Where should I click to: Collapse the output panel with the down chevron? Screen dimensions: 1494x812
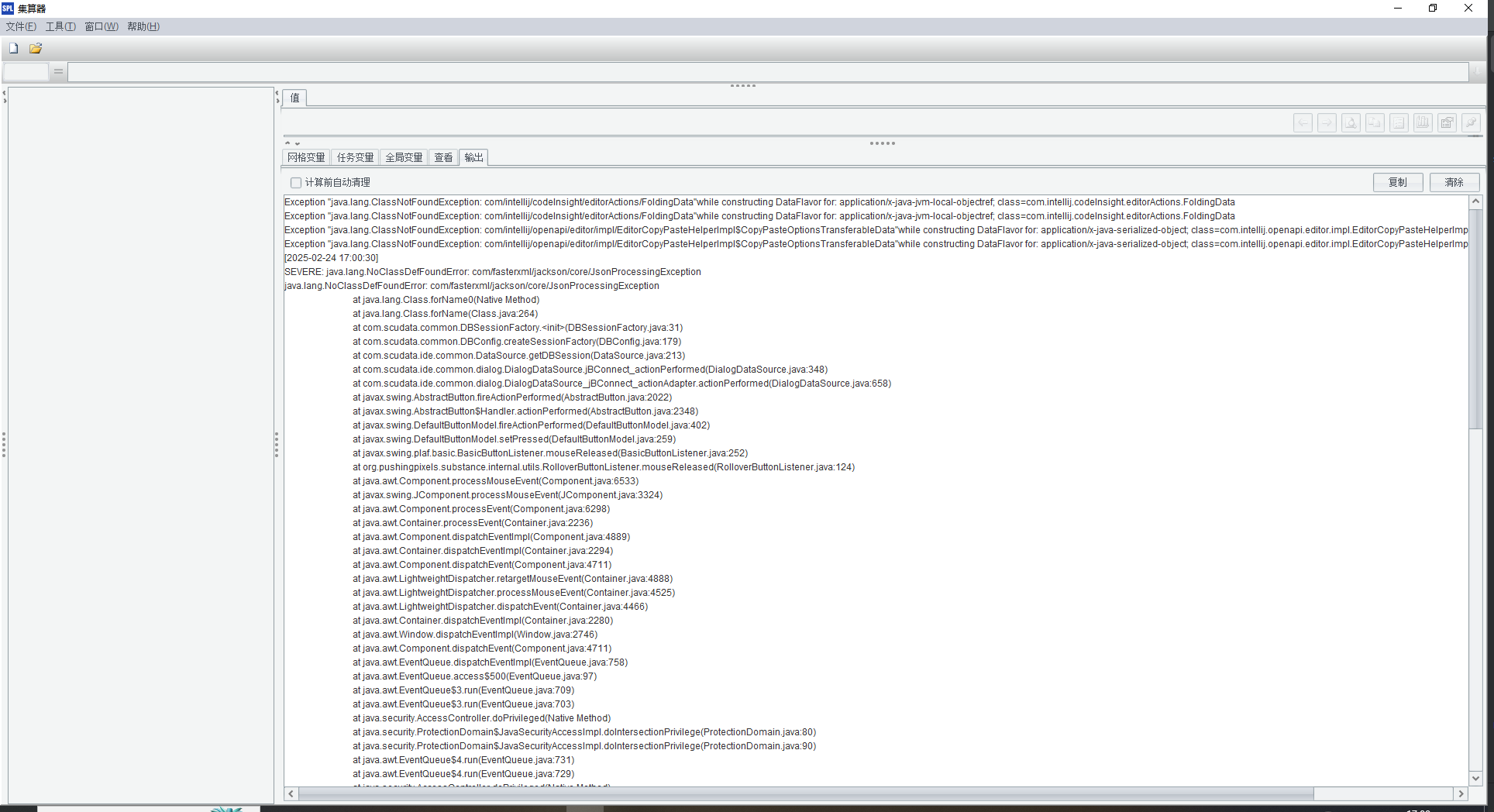point(298,143)
